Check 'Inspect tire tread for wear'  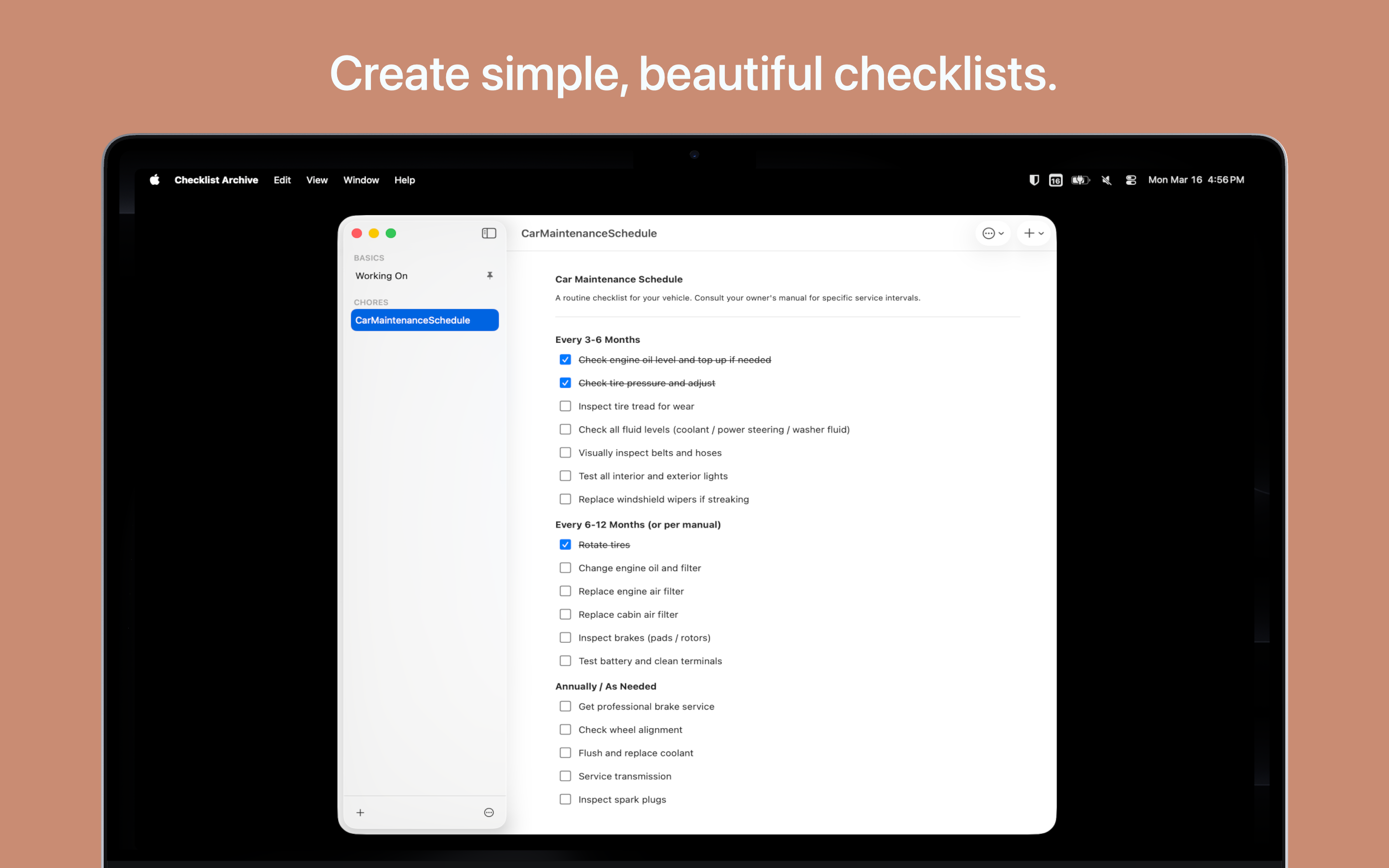tap(565, 406)
